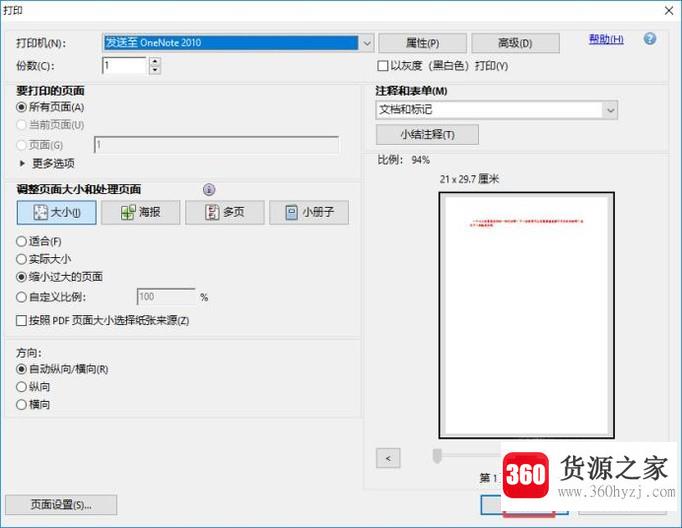
Task: Check 按照 PDF 页面大小选择纸张来源 checkbox
Action: [21, 321]
